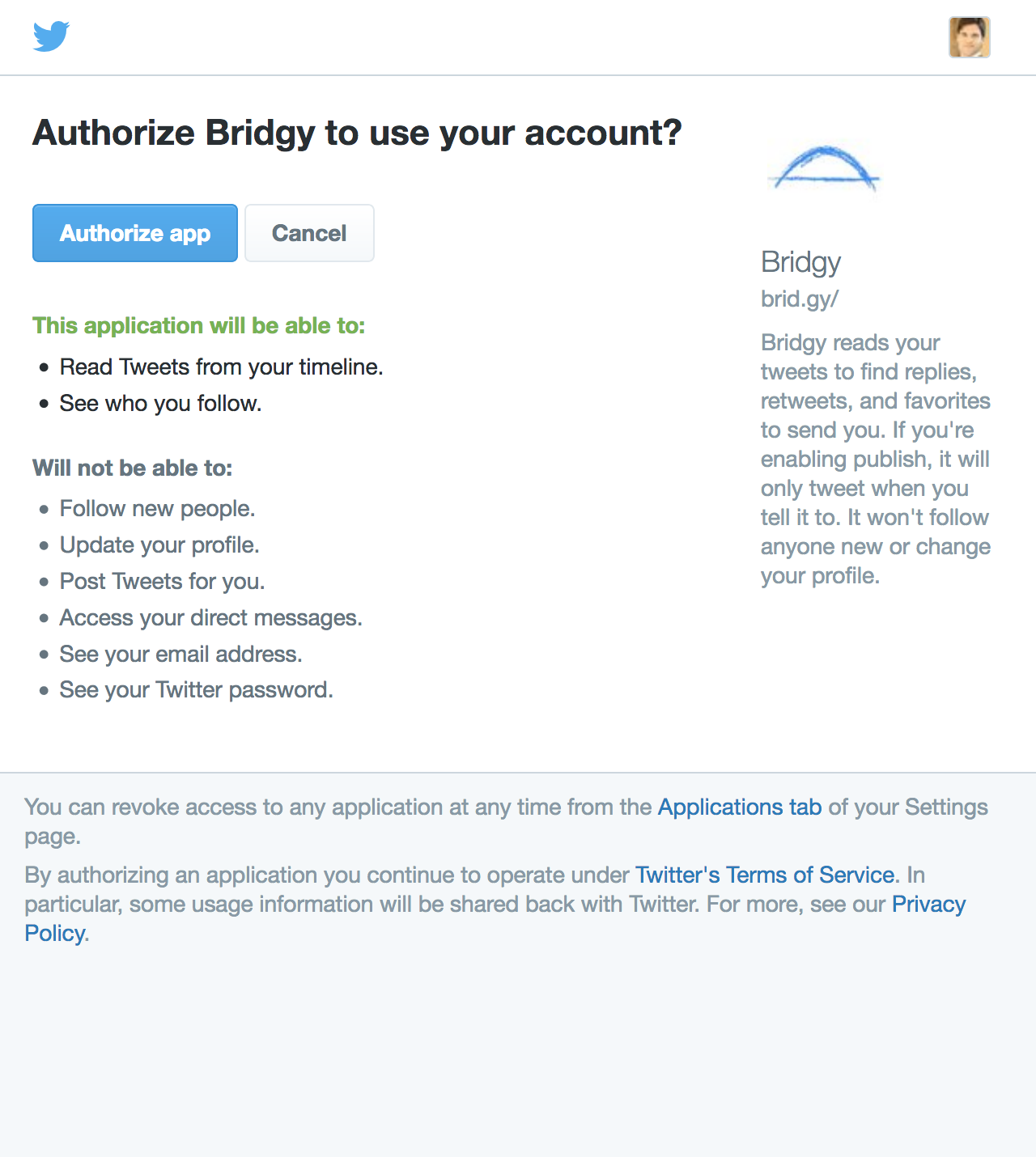Click the Twitter bird logo
Screen dimensions: 1036x1157
(51, 36)
